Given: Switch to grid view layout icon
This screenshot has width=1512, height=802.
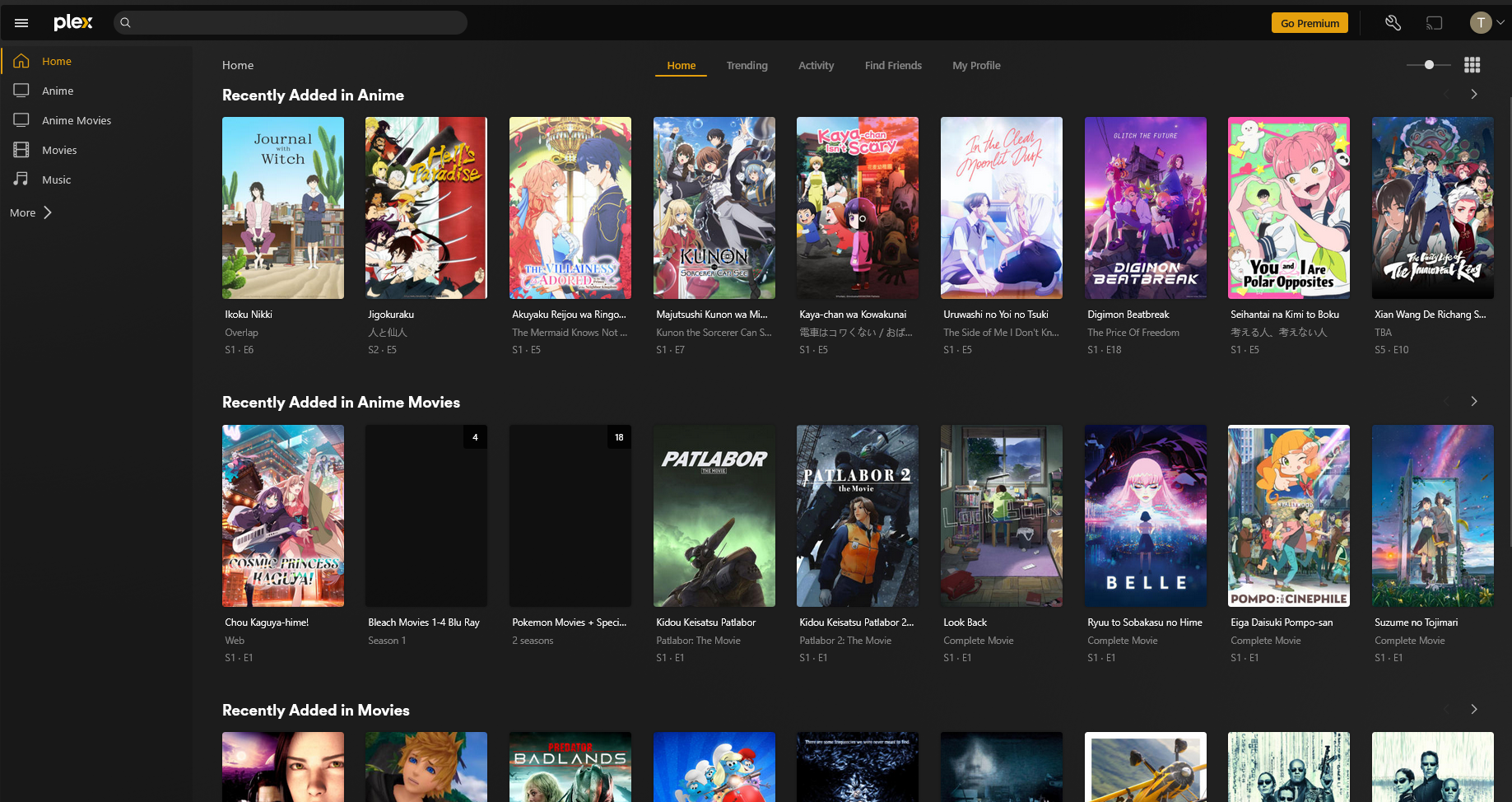Looking at the screenshot, I should tap(1472, 65).
